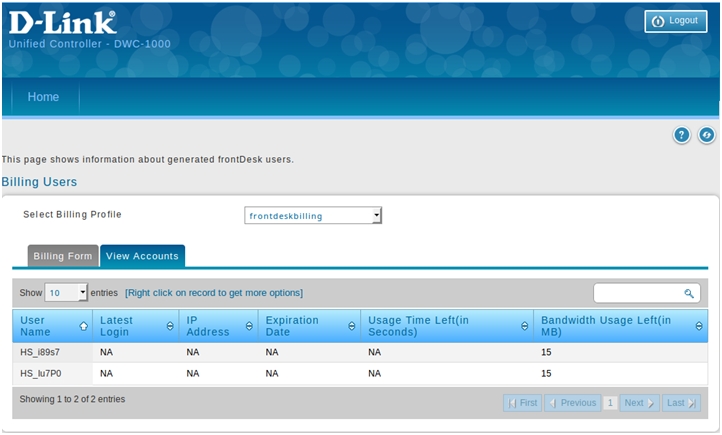Switch to the Billing Form tab

(63, 256)
